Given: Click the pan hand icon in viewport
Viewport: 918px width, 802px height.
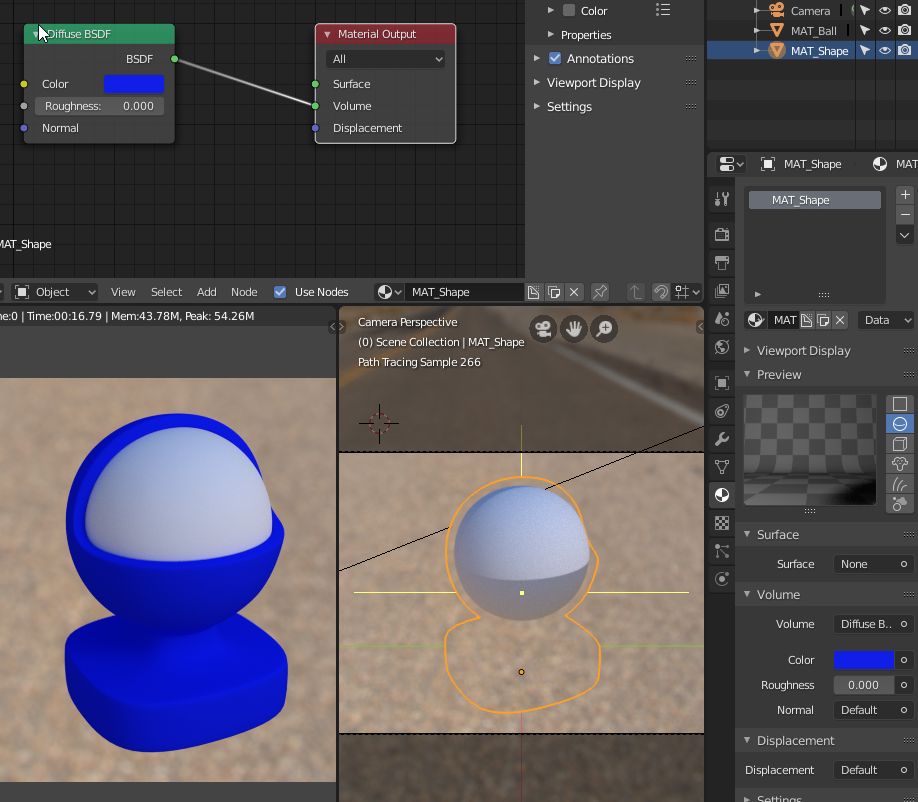Looking at the screenshot, I should (574, 329).
